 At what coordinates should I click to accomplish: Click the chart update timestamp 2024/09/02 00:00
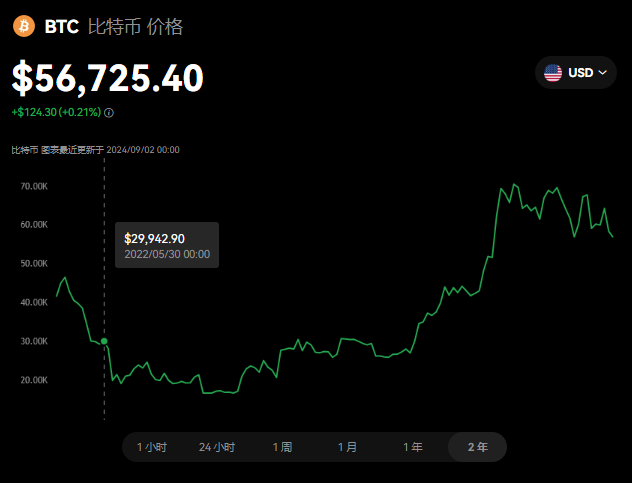(x=143, y=150)
